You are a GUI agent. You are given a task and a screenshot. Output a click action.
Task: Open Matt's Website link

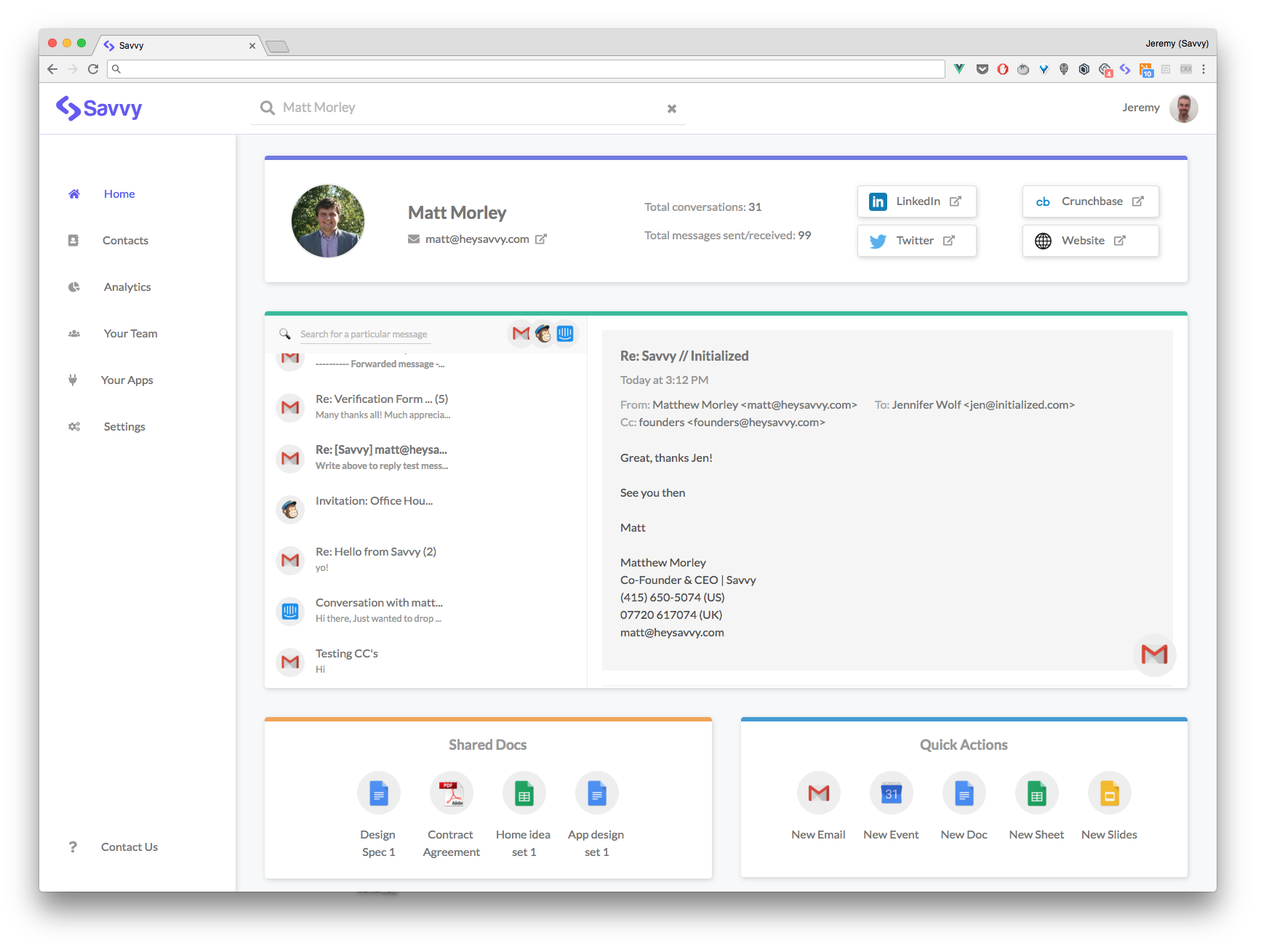1090,241
